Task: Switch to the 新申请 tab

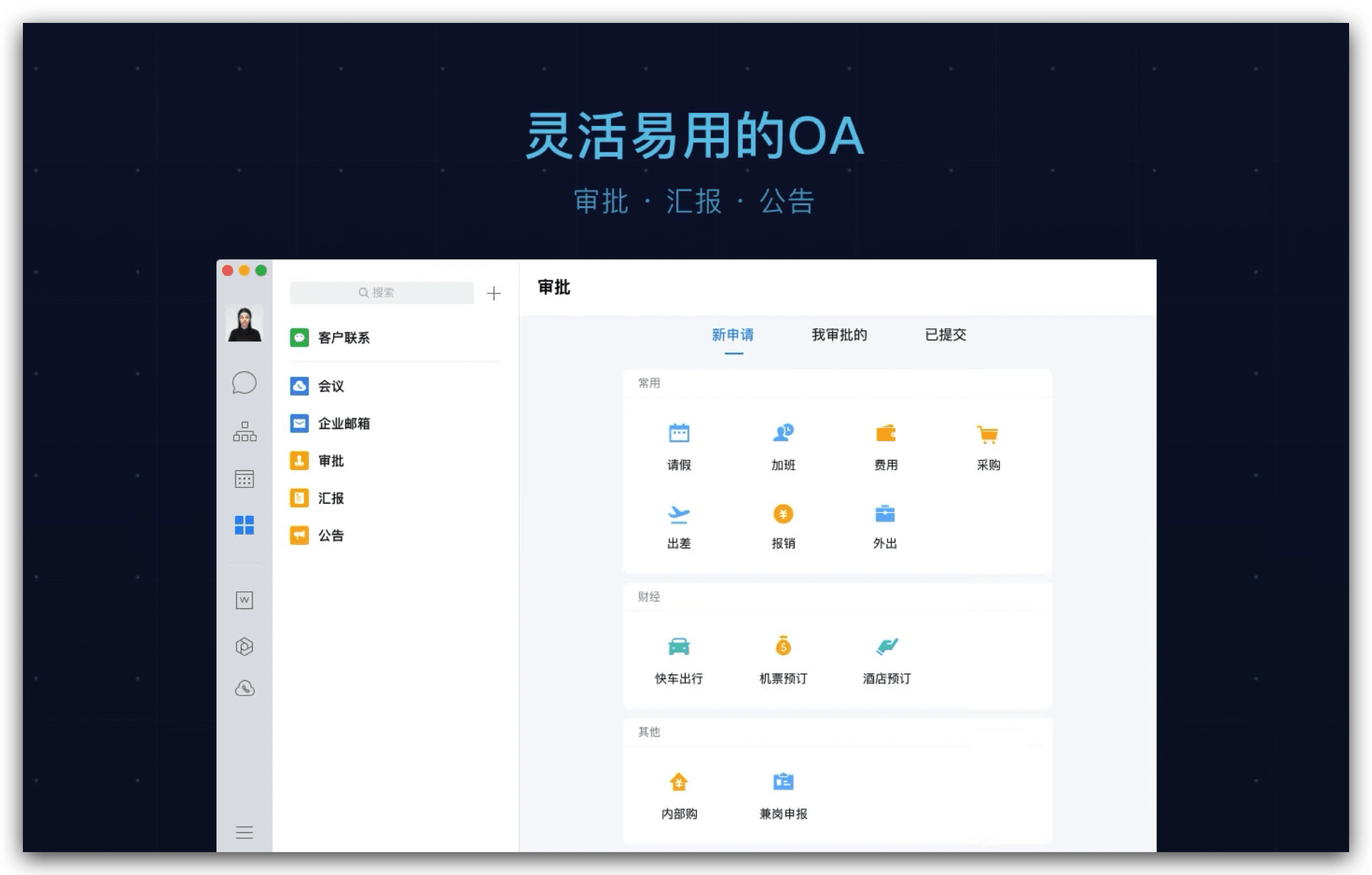Action: [x=733, y=335]
